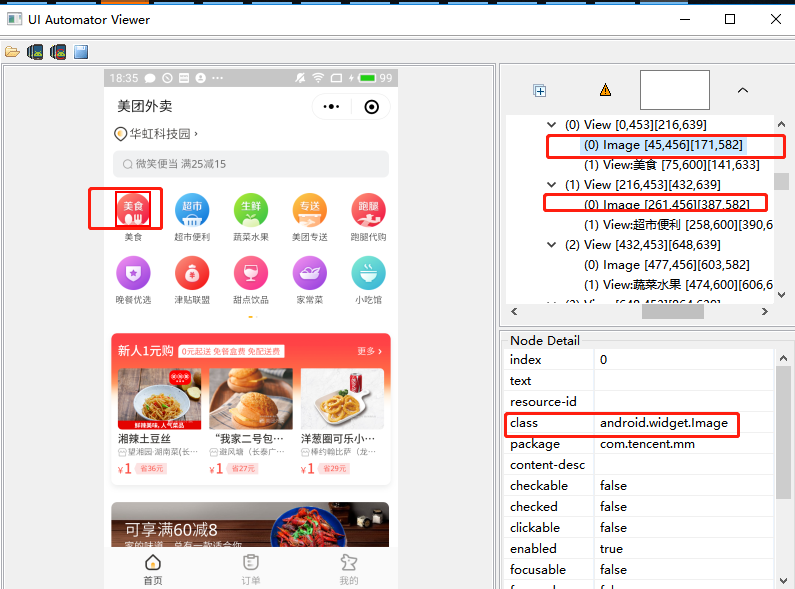Tap the 更多 link in 新人1元购 banner
795x589 pixels.
[370, 351]
